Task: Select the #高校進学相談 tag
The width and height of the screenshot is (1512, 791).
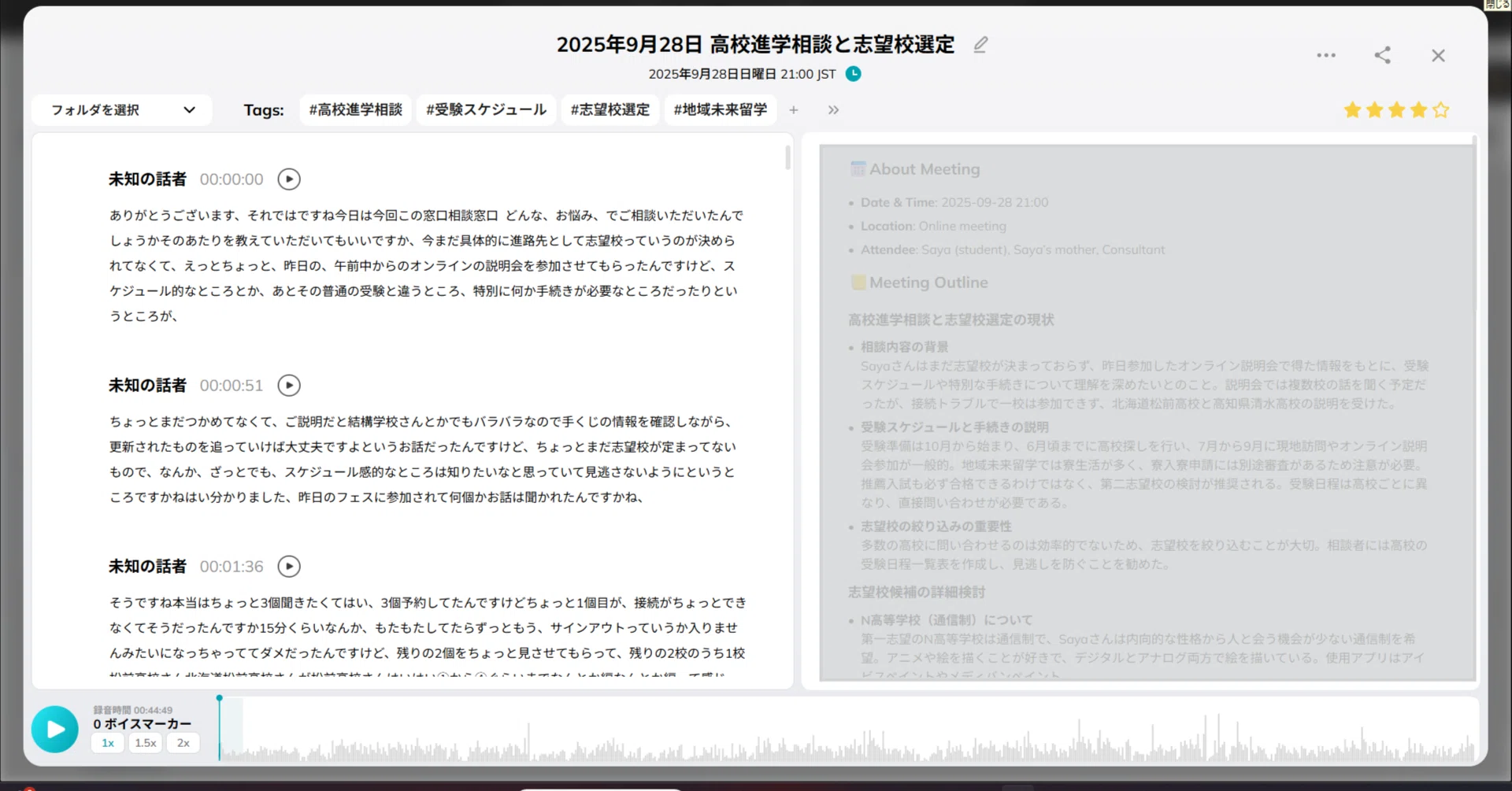Action: pyautogui.click(x=356, y=110)
